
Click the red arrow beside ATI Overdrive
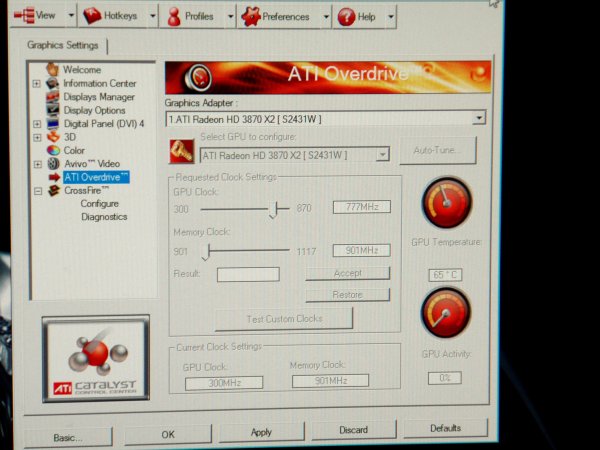[54, 177]
